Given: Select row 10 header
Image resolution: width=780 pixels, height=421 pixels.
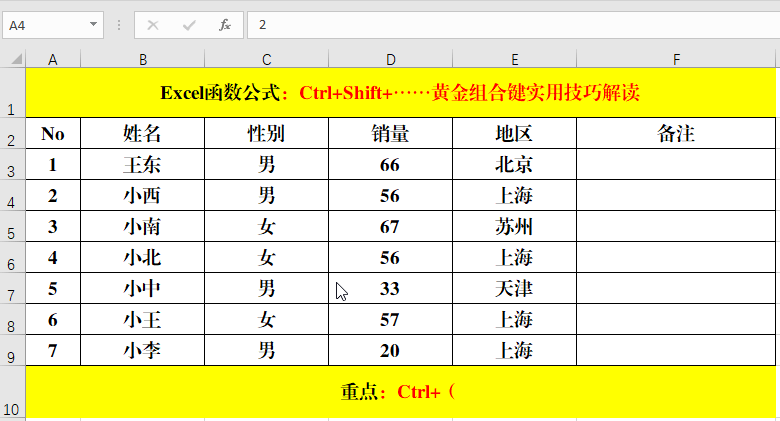Looking at the screenshot, I should [12, 392].
